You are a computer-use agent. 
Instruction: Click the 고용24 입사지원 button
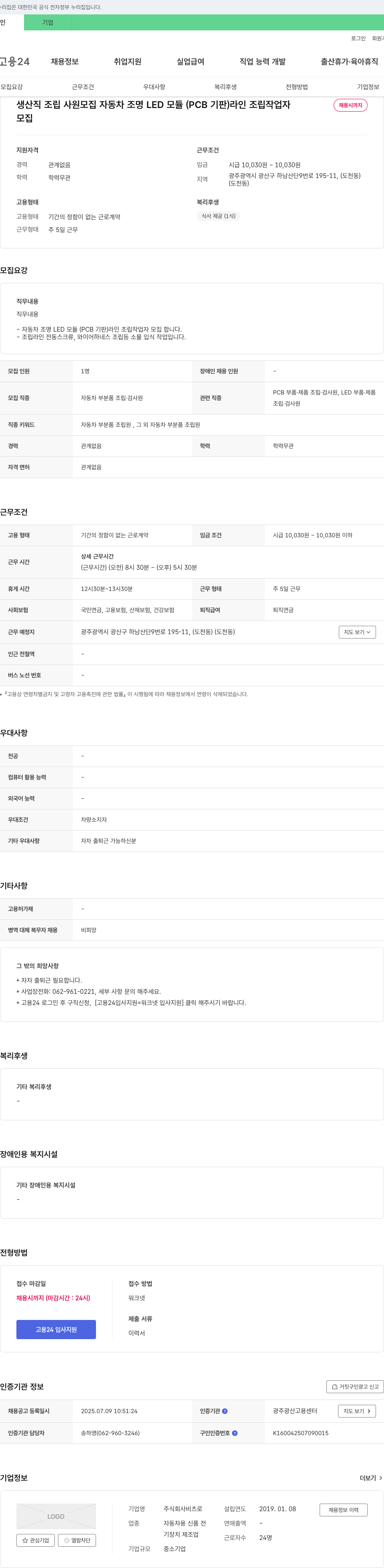[x=56, y=1330]
